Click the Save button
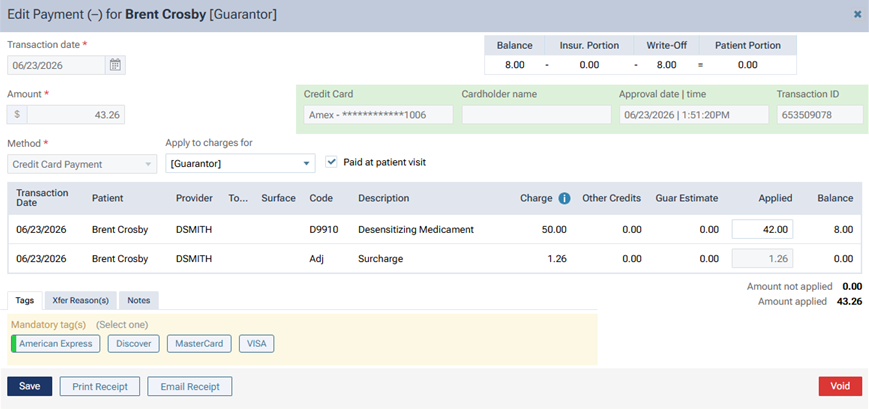The image size is (869, 409). pyautogui.click(x=29, y=386)
